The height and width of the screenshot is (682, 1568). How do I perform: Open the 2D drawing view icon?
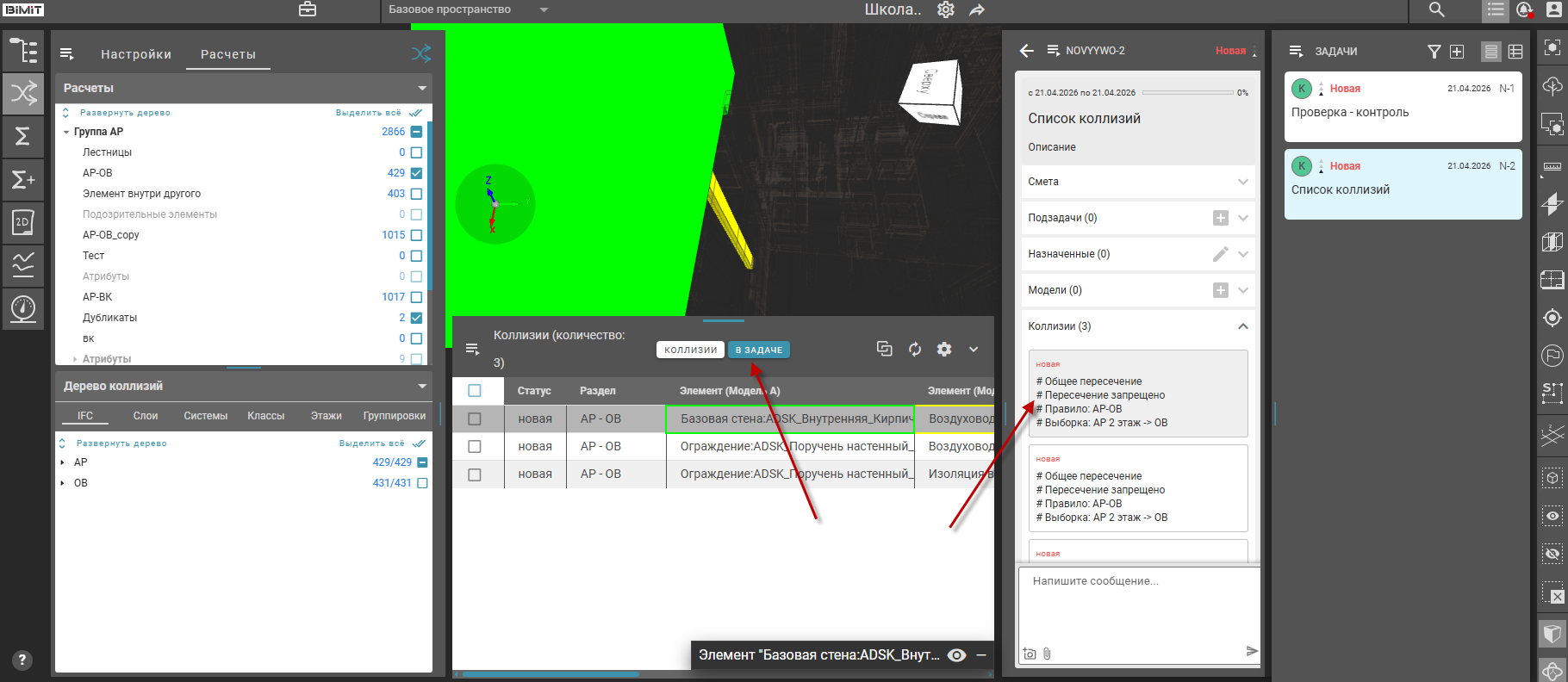click(23, 222)
